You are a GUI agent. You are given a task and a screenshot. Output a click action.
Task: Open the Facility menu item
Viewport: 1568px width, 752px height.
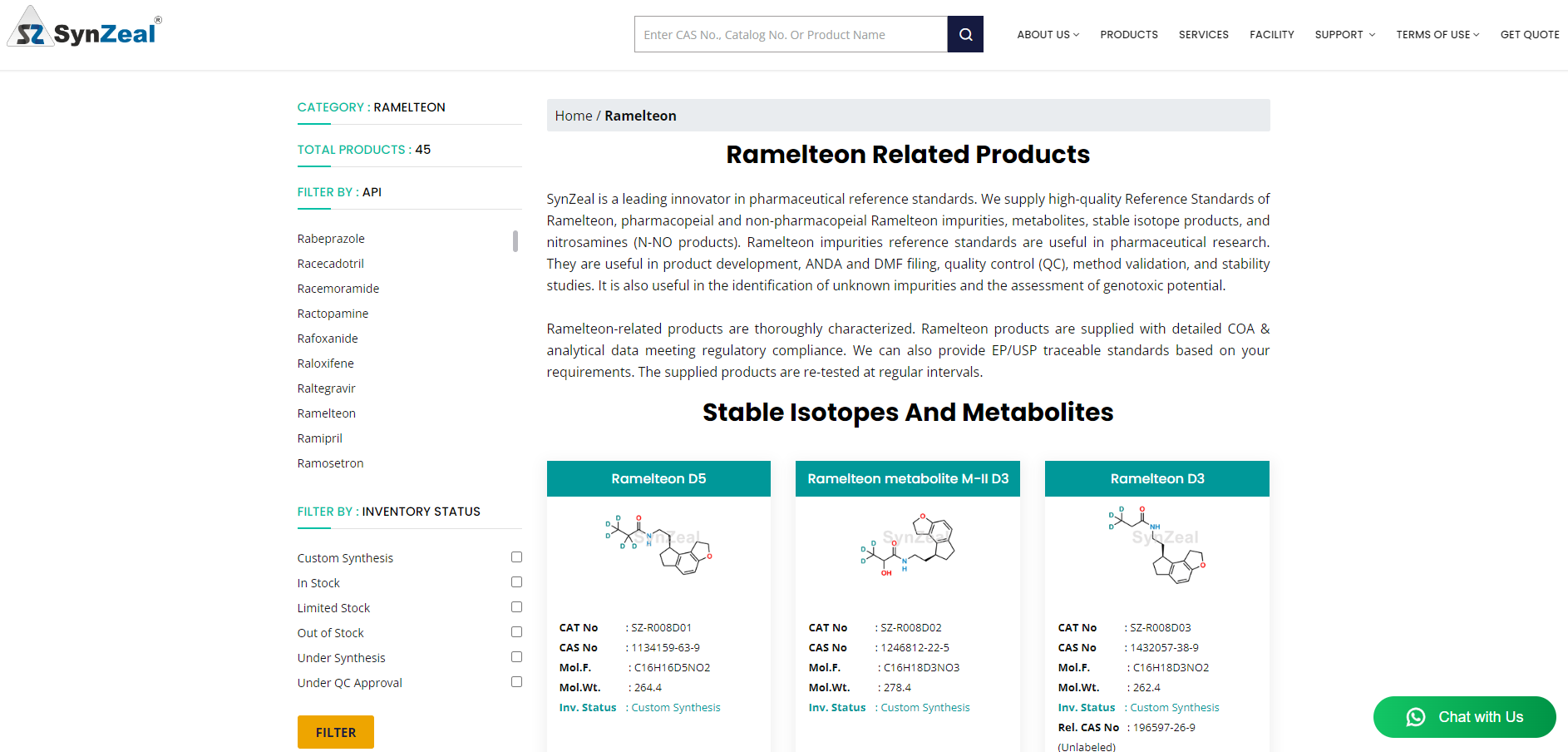click(1271, 34)
